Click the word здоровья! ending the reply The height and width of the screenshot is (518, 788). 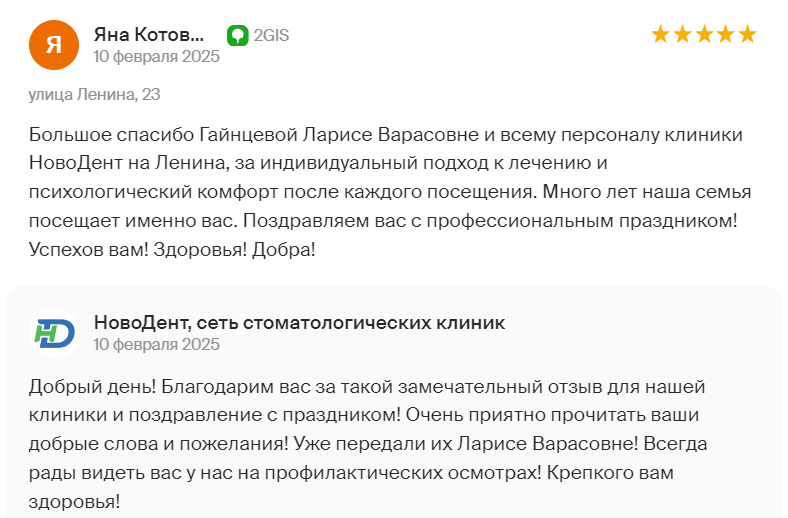[x=74, y=501]
